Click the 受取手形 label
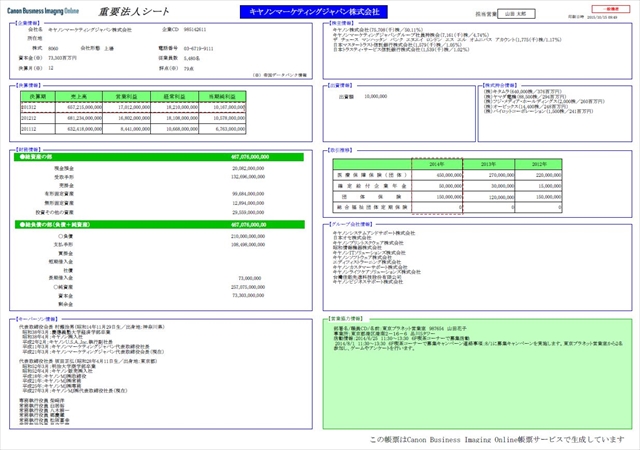 click(x=64, y=177)
